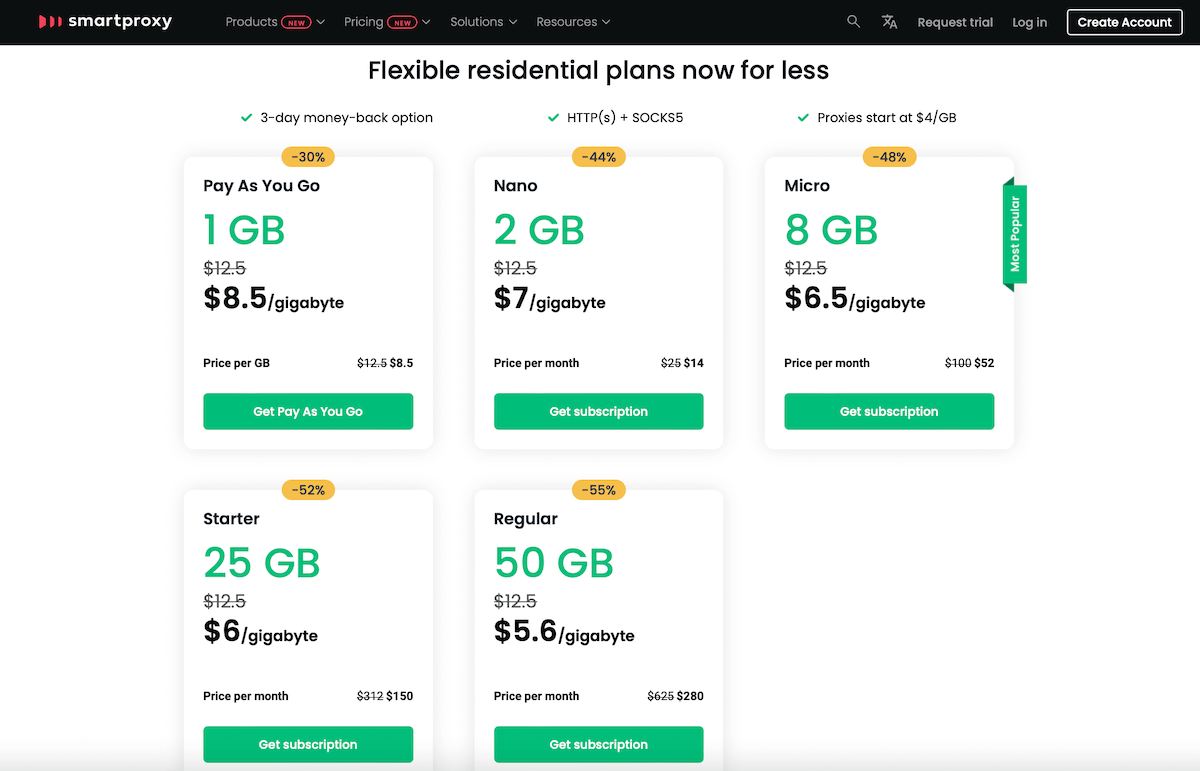Click the 3-day money-back option text

click(x=347, y=118)
